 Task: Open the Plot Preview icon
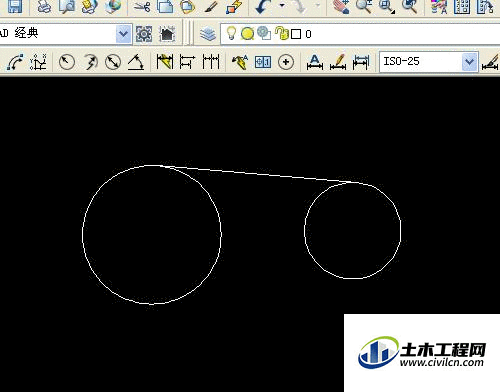[x=67, y=7]
